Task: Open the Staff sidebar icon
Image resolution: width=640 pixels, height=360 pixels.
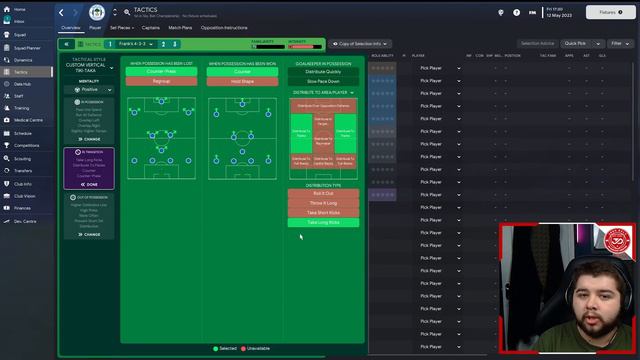Action: [x=7, y=96]
